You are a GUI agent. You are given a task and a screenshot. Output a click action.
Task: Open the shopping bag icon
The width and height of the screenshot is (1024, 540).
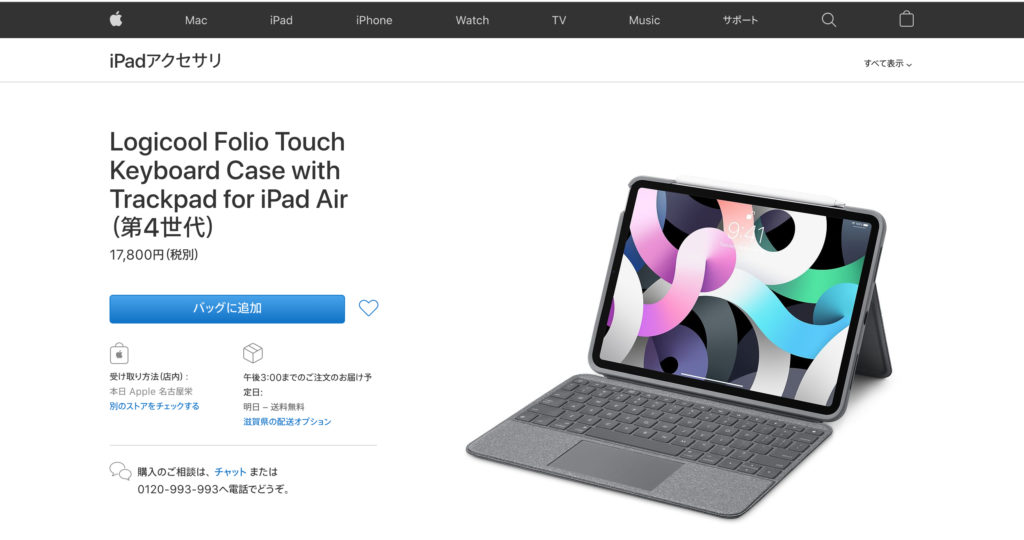click(906, 19)
